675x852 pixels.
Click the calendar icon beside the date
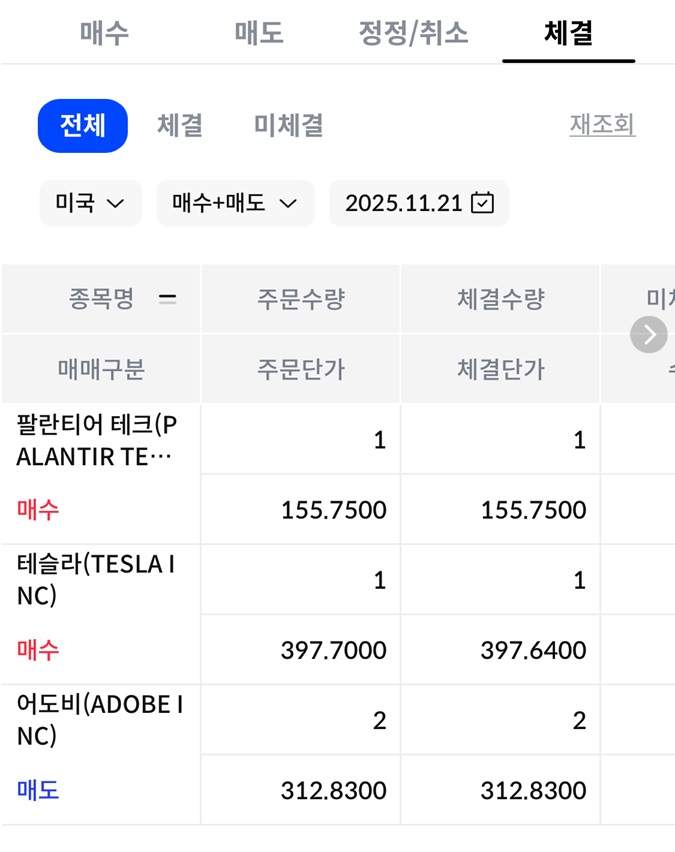pyautogui.click(x=482, y=203)
